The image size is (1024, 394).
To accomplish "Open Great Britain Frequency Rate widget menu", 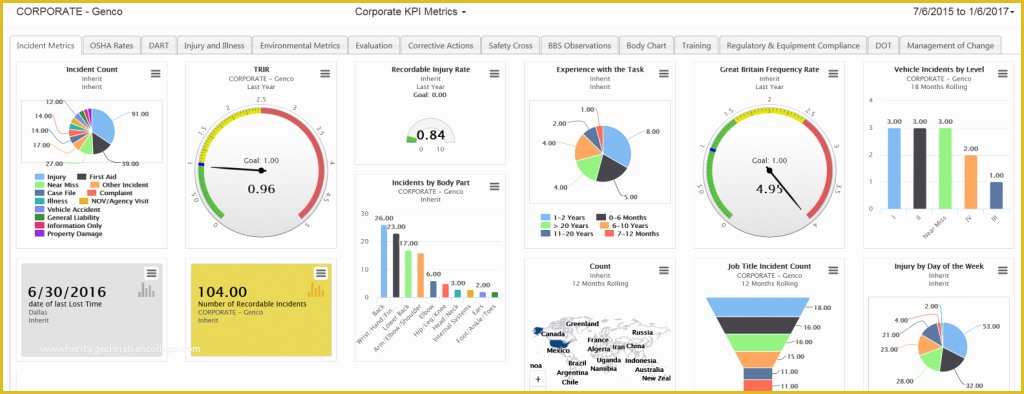I will (x=833, y=74).
